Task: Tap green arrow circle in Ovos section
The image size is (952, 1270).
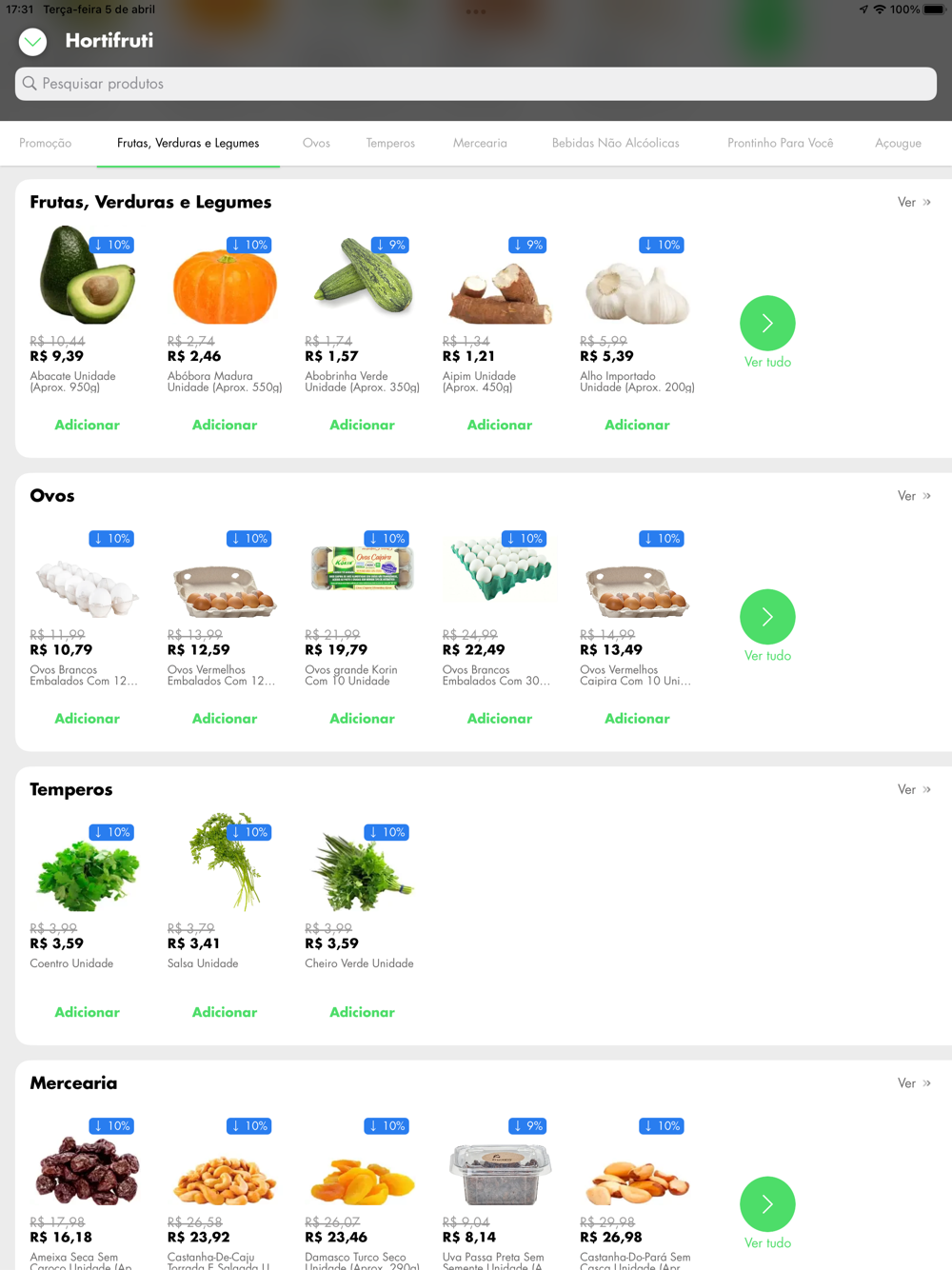Action: coord(767,617)
